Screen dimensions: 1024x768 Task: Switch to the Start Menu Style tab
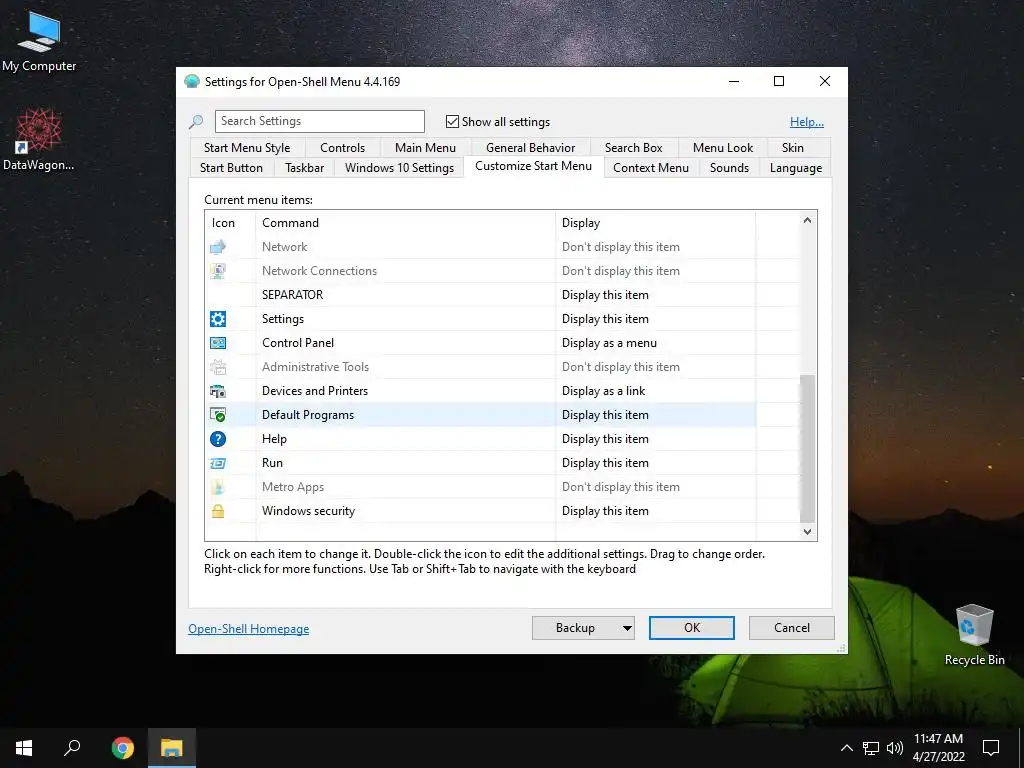(247, 148)
